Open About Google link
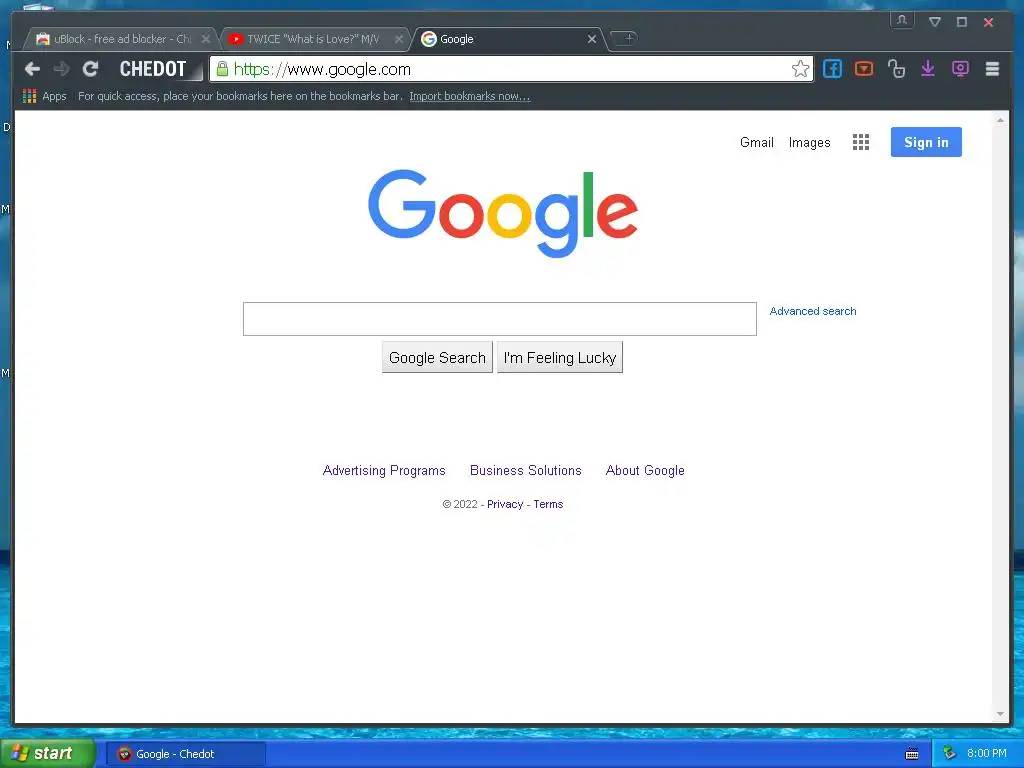 (x=645, y=470)
